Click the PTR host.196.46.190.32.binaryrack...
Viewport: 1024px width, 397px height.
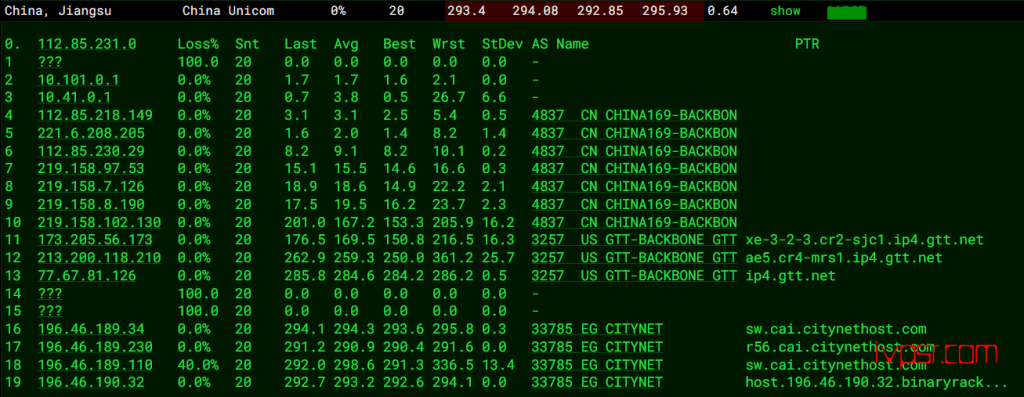click(x=877, y=382)
